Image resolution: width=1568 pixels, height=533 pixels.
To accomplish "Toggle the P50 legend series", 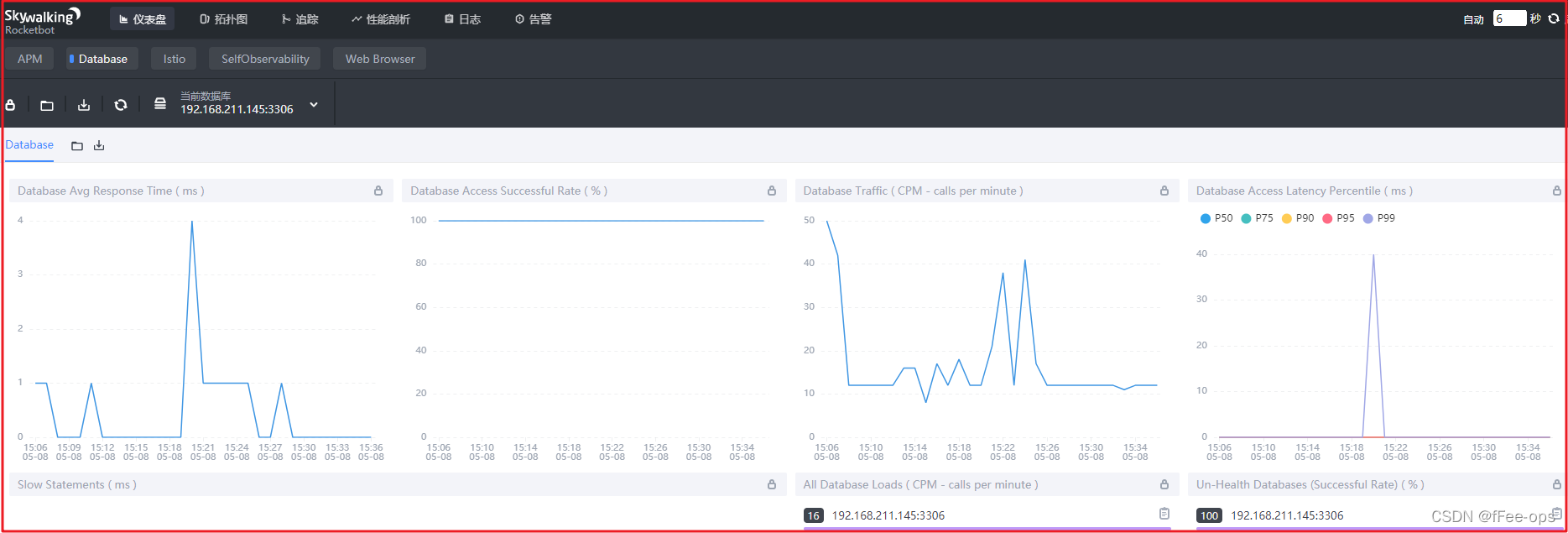I will coord(1216,218).
